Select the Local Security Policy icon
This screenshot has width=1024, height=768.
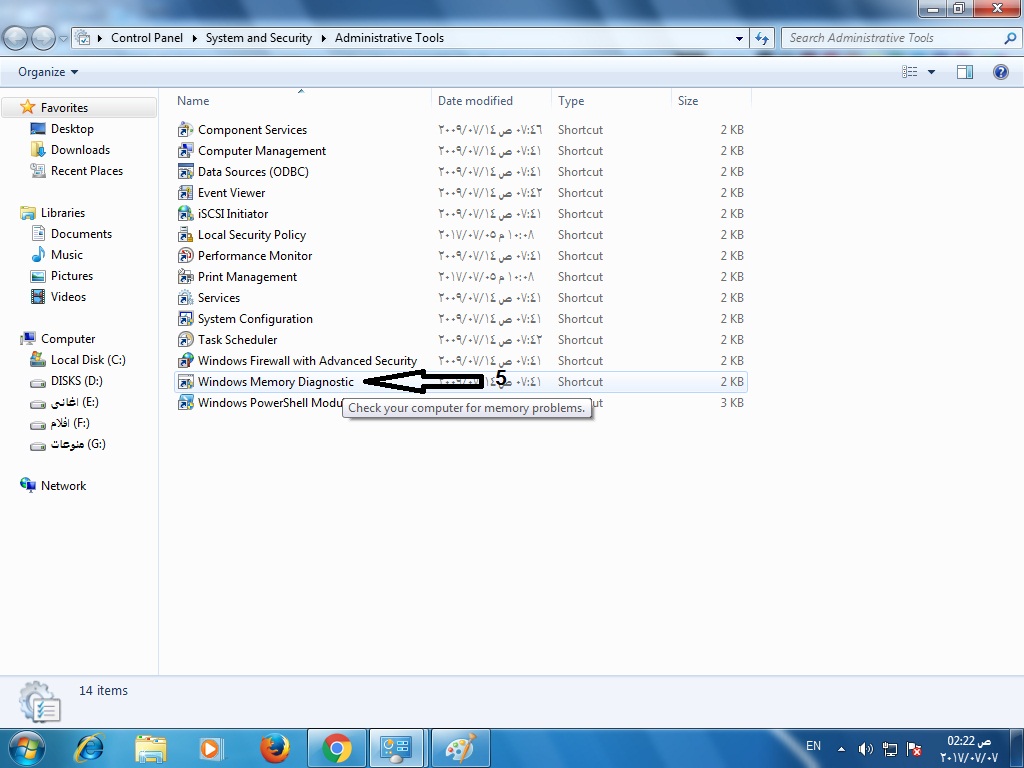185,234
